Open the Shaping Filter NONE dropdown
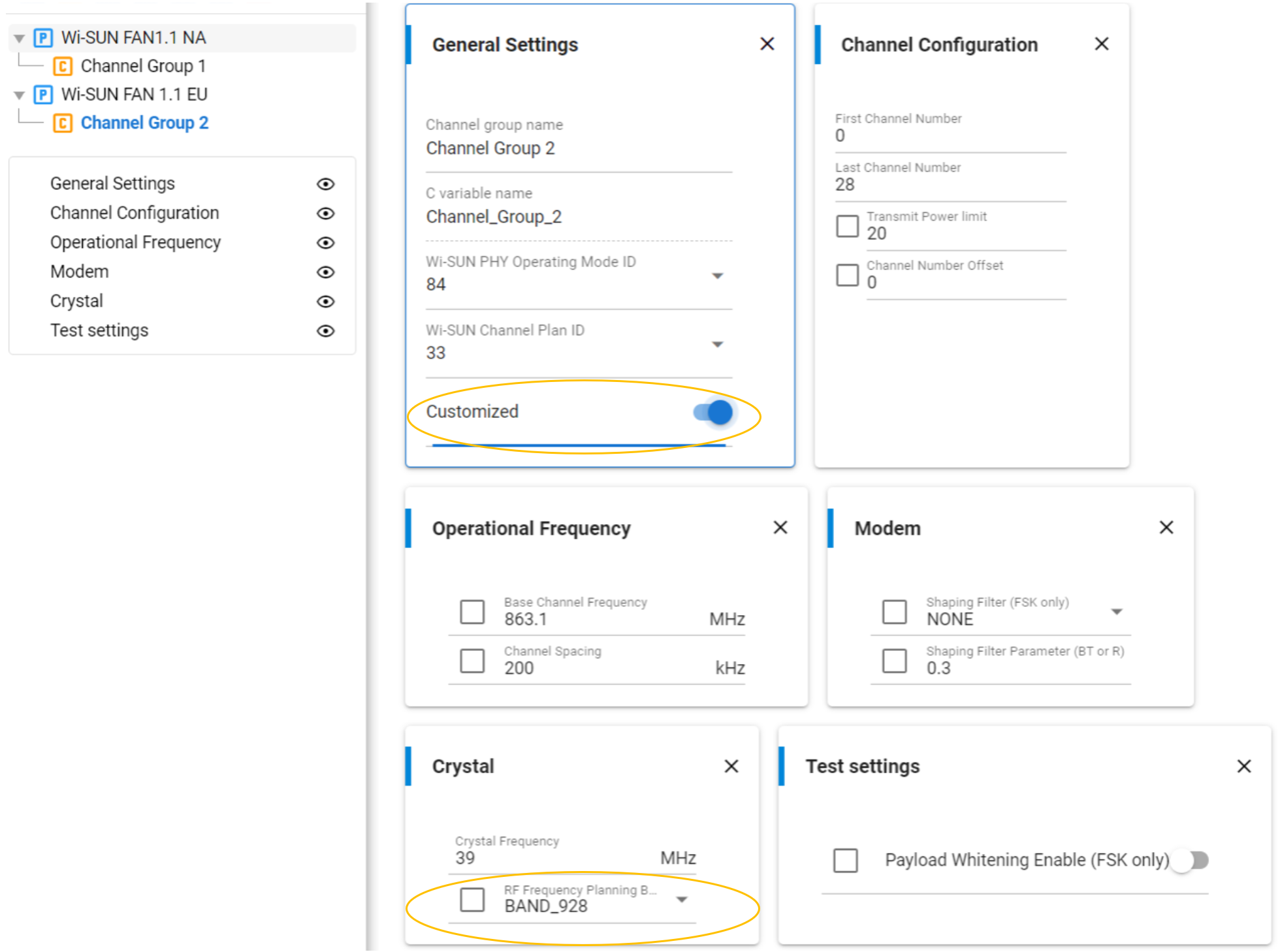 click(1117, 612)
